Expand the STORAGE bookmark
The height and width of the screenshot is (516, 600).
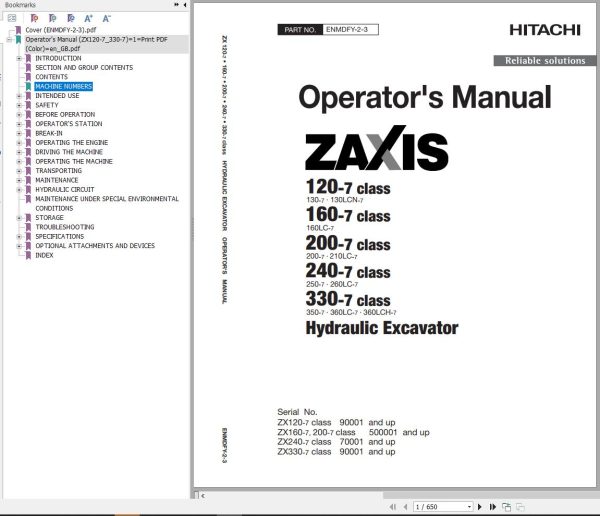(19, 217)
